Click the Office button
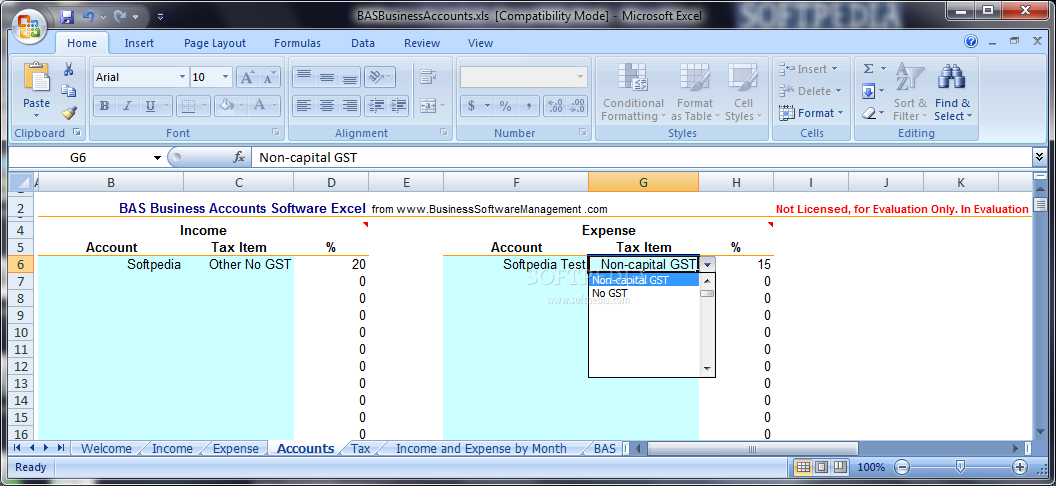The width and height of the screenshot is (1056, 486). click(28, 27)
